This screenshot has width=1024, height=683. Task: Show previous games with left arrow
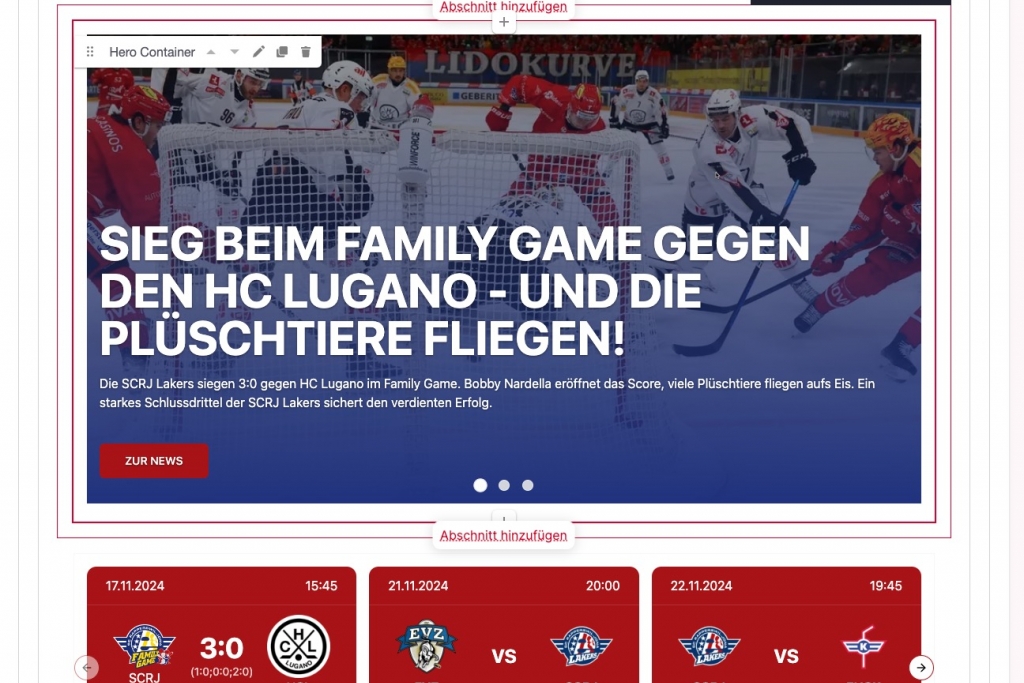coord(87,667)
